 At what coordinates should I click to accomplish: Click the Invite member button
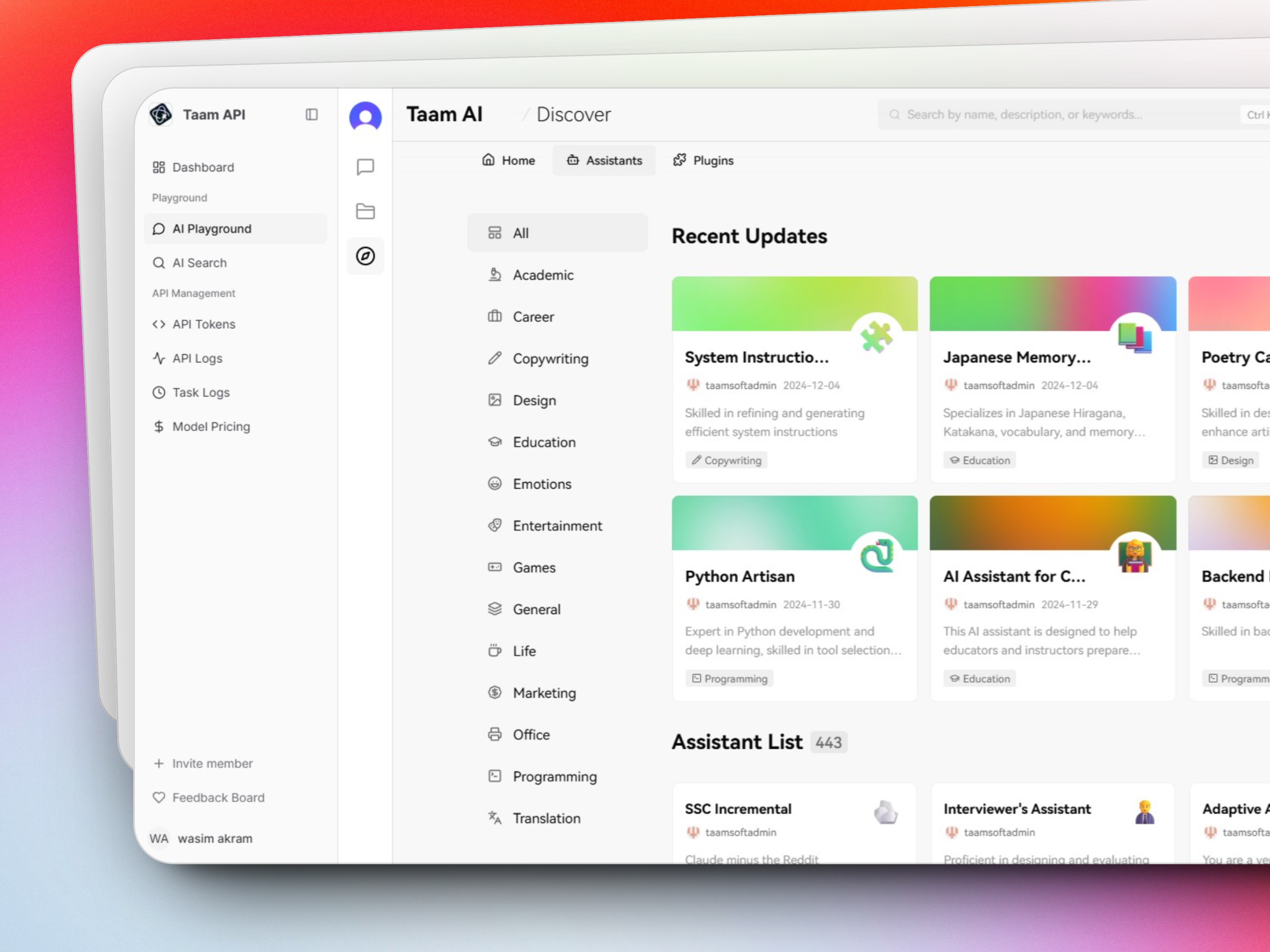pyautogui.click(x=211, y=763)
